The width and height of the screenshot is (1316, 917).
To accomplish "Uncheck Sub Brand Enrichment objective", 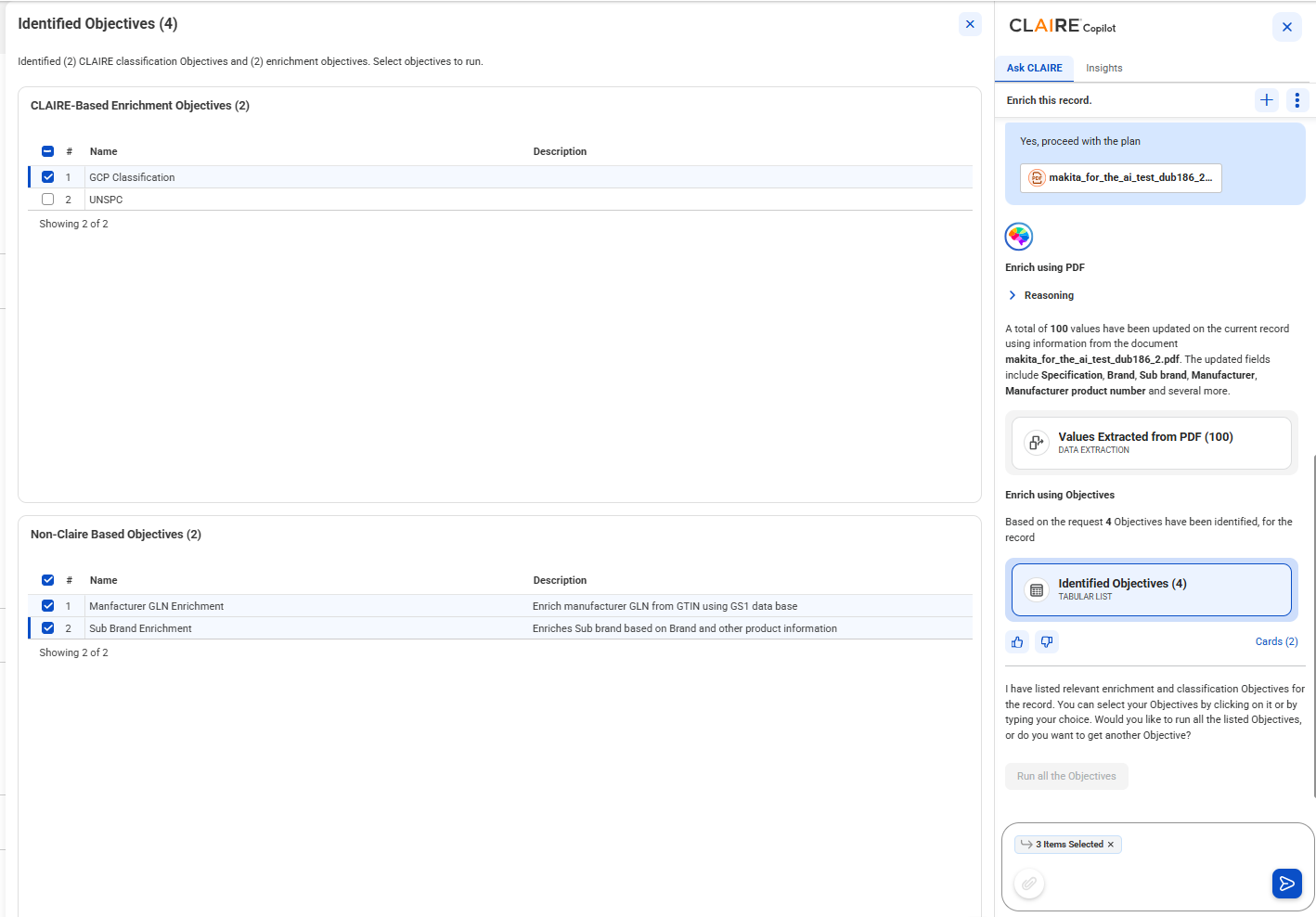I will coord(47,628).
